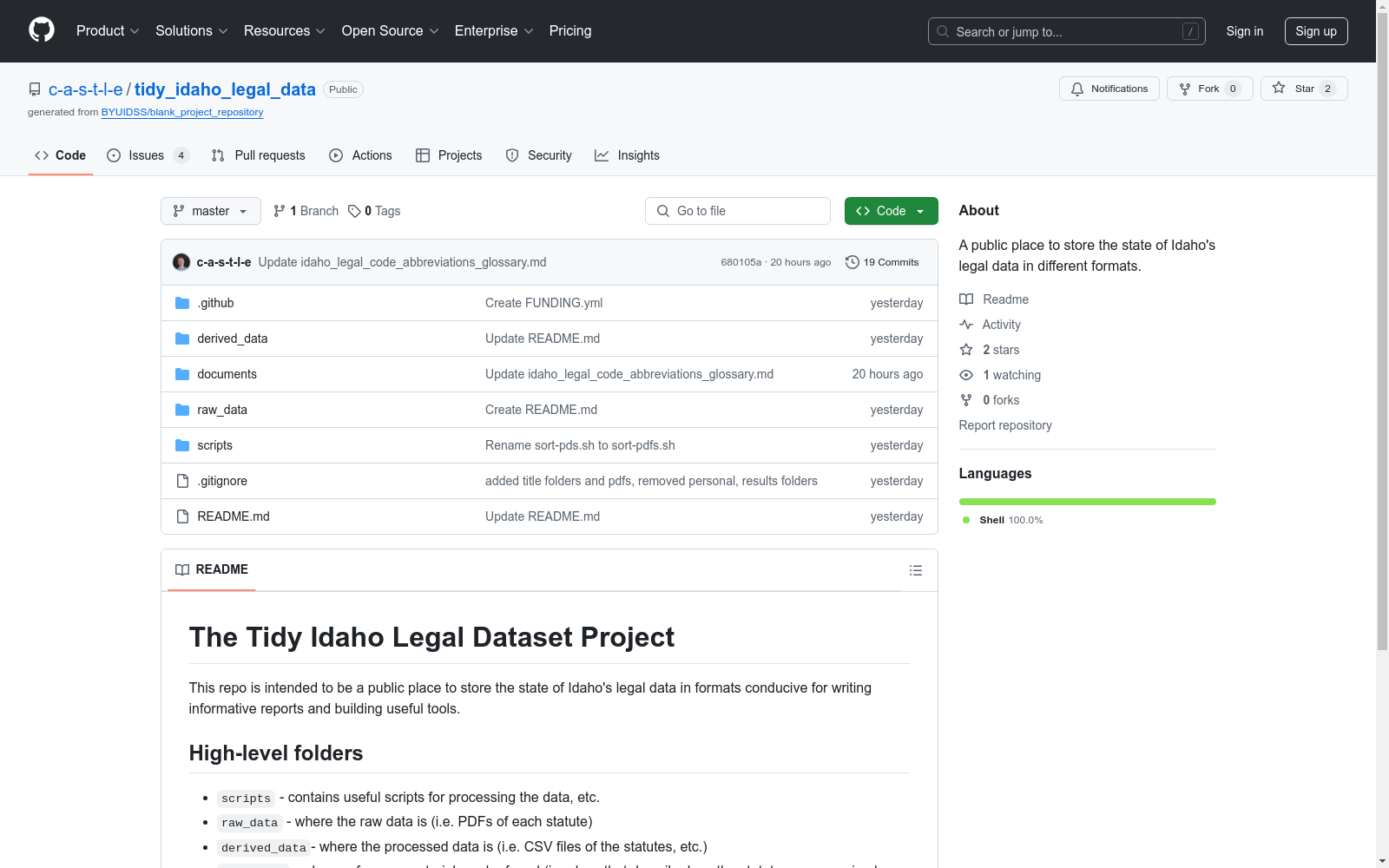Open the Projects tab

(449, 155)
